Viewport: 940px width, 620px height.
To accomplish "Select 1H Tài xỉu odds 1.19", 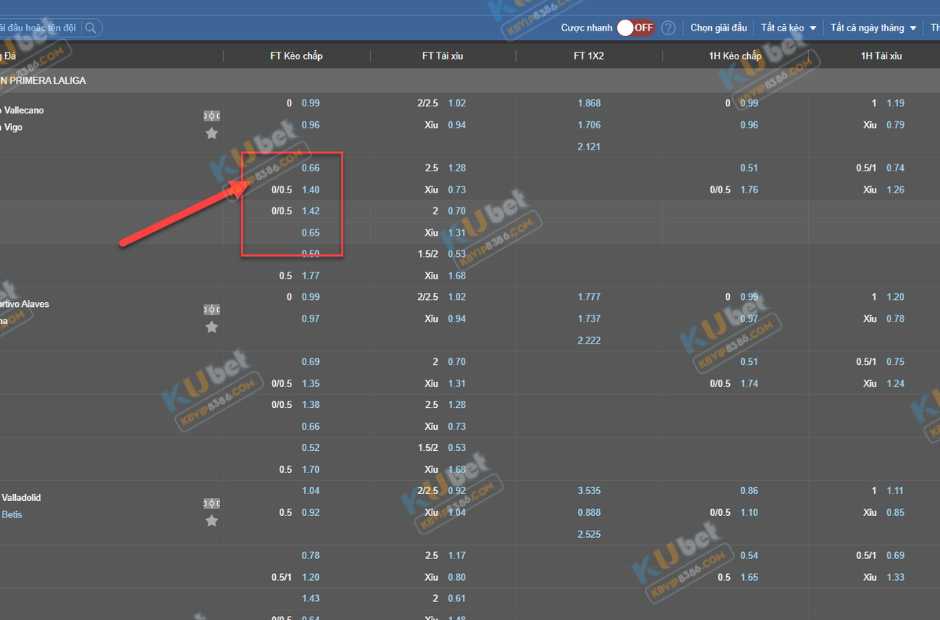I will (x=895, y=103).
